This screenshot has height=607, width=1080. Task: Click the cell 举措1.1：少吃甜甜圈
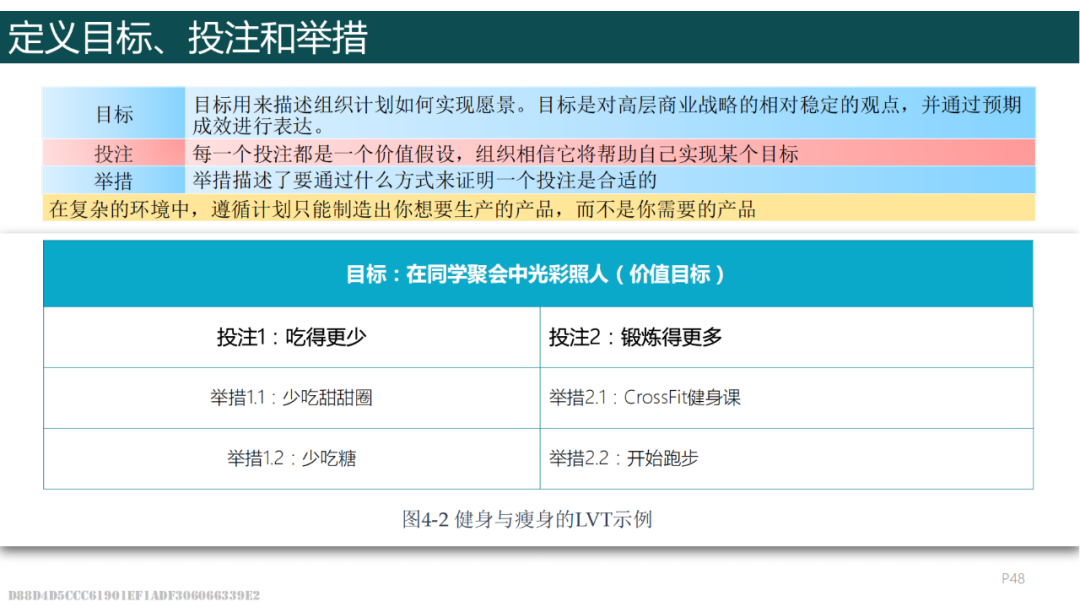(291, 398)
